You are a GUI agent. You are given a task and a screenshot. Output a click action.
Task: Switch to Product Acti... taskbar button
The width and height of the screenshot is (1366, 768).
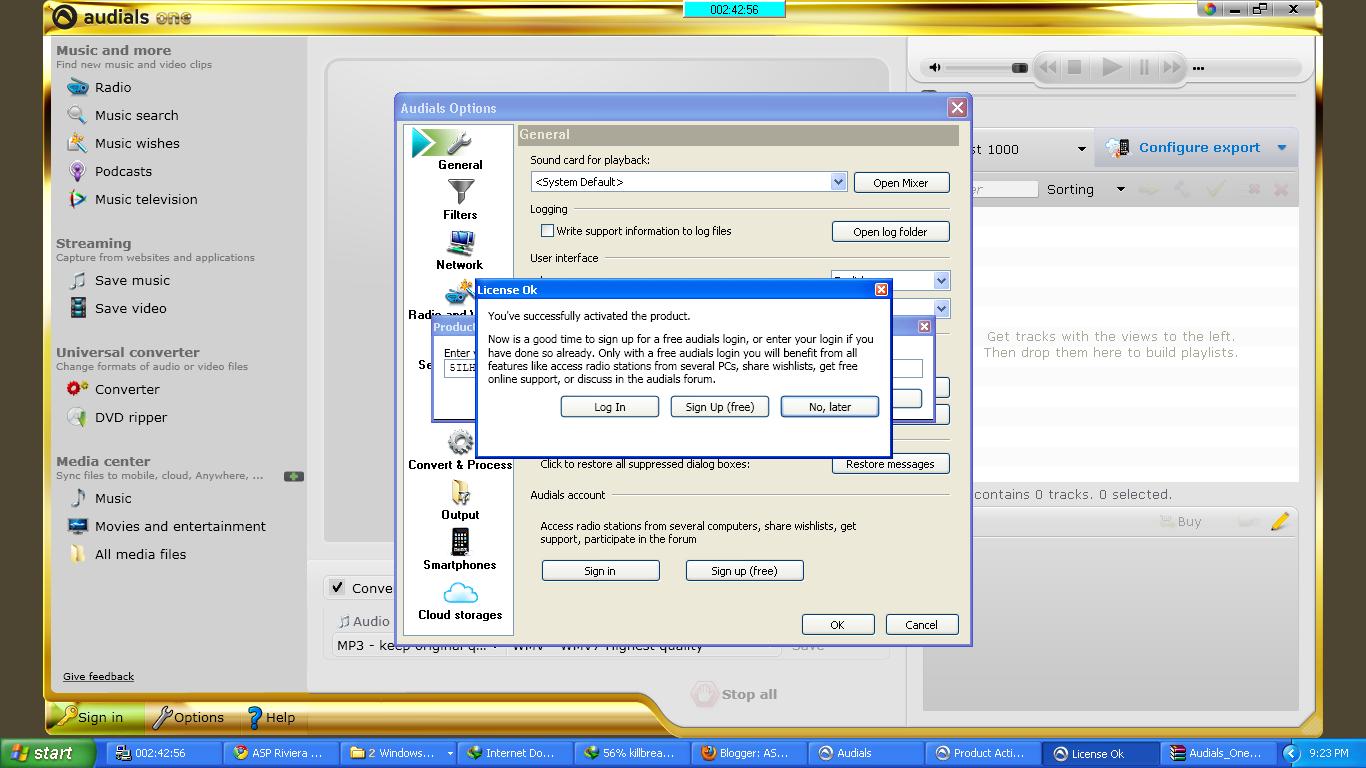[981, 753]
